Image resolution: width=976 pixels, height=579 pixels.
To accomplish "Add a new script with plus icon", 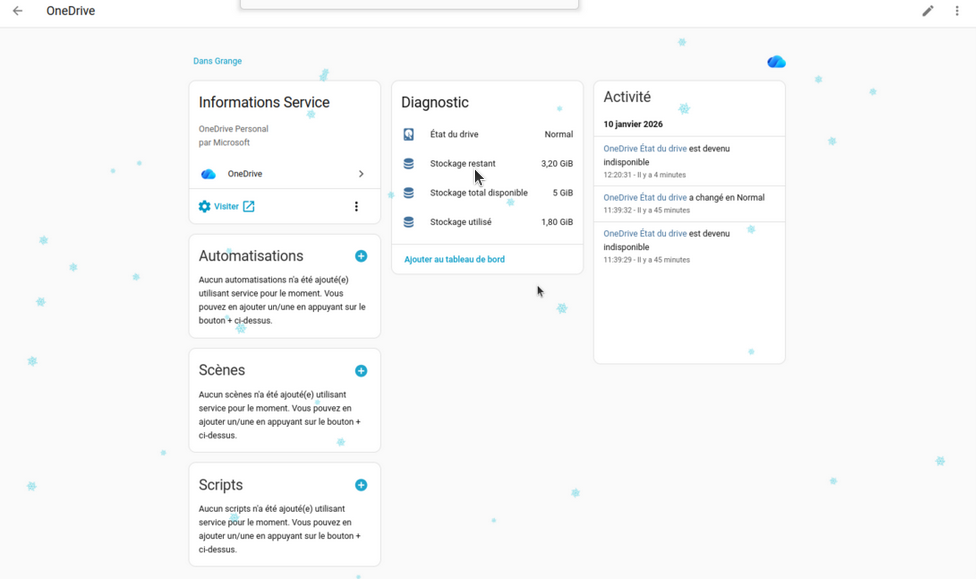I will pyautogui.click(x=361, y=485).
